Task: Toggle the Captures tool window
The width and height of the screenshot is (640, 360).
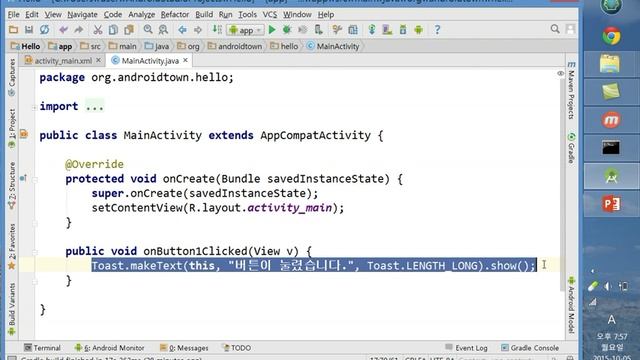Action: click(x=12, y=78)
